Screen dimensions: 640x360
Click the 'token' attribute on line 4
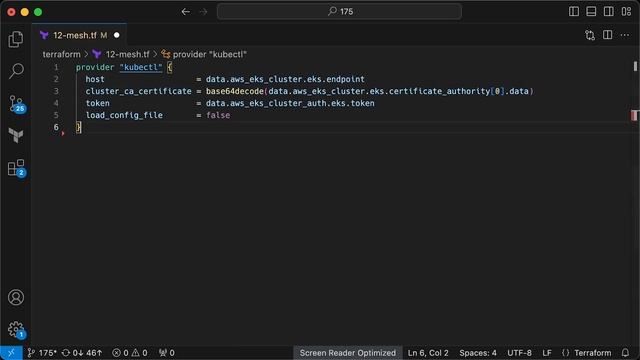coord(98,103)
